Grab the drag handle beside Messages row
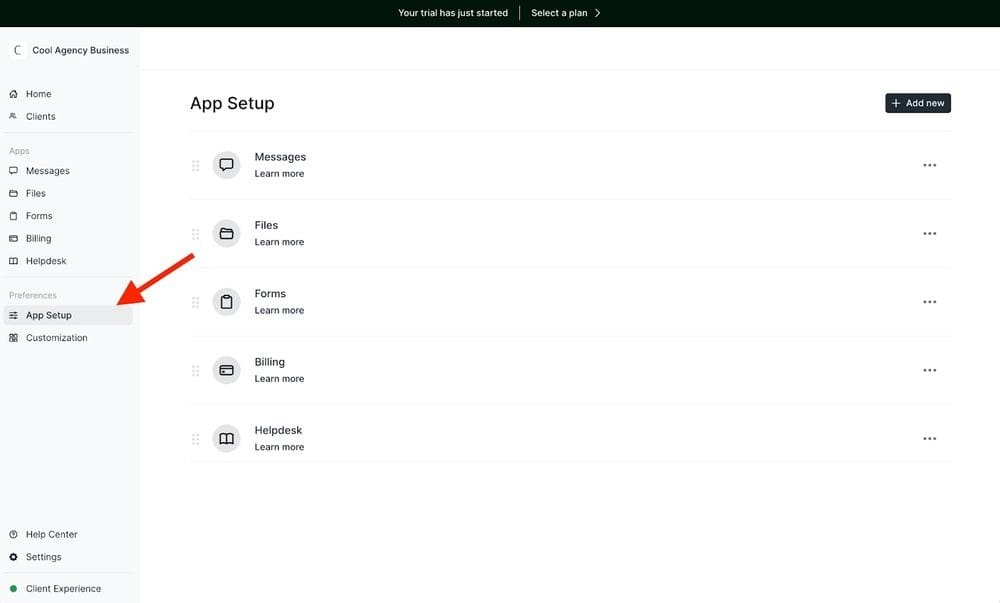This screenshot has width=1000, height=603. pos(196,165)
